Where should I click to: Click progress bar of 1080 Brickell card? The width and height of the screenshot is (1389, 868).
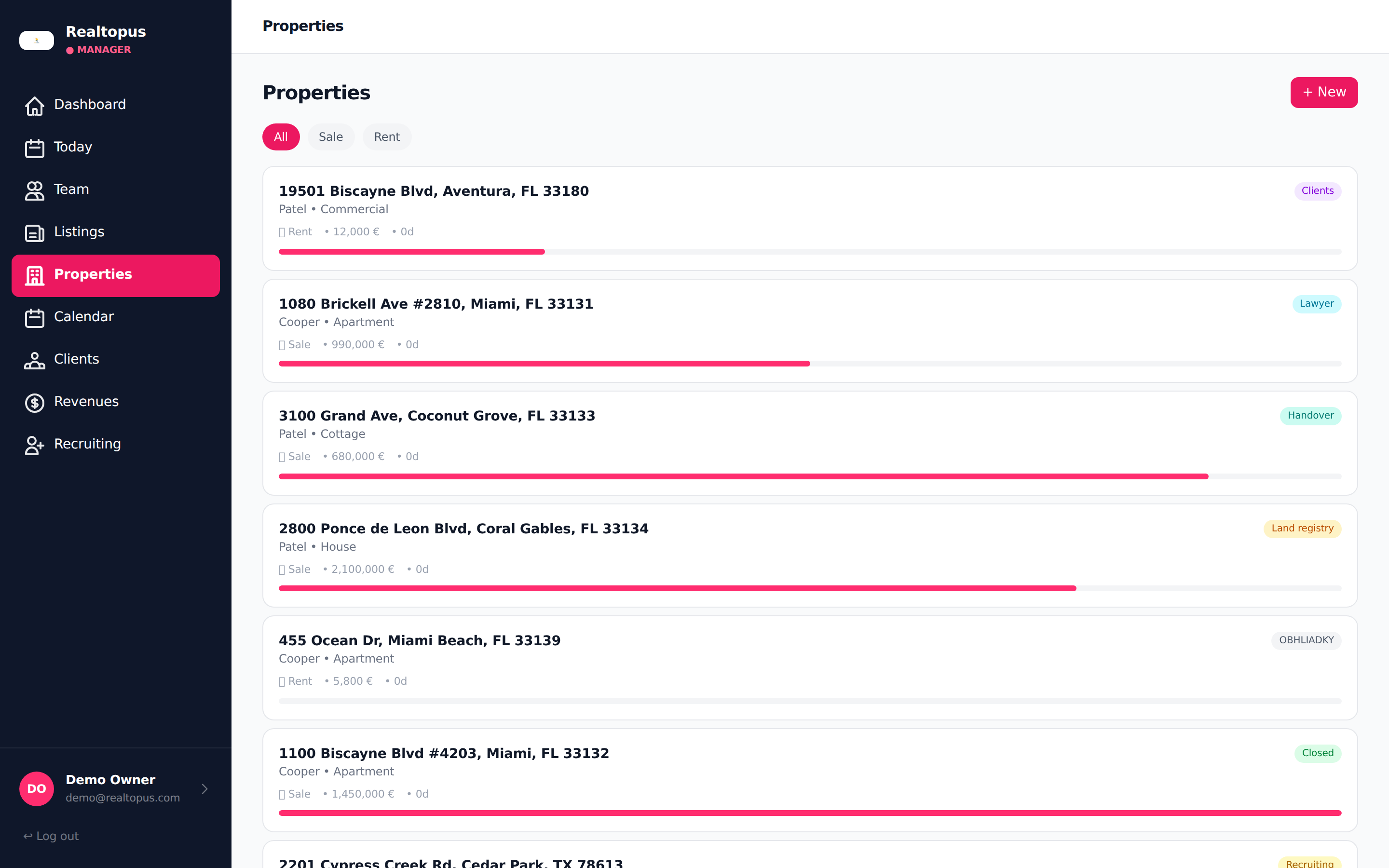810,364
